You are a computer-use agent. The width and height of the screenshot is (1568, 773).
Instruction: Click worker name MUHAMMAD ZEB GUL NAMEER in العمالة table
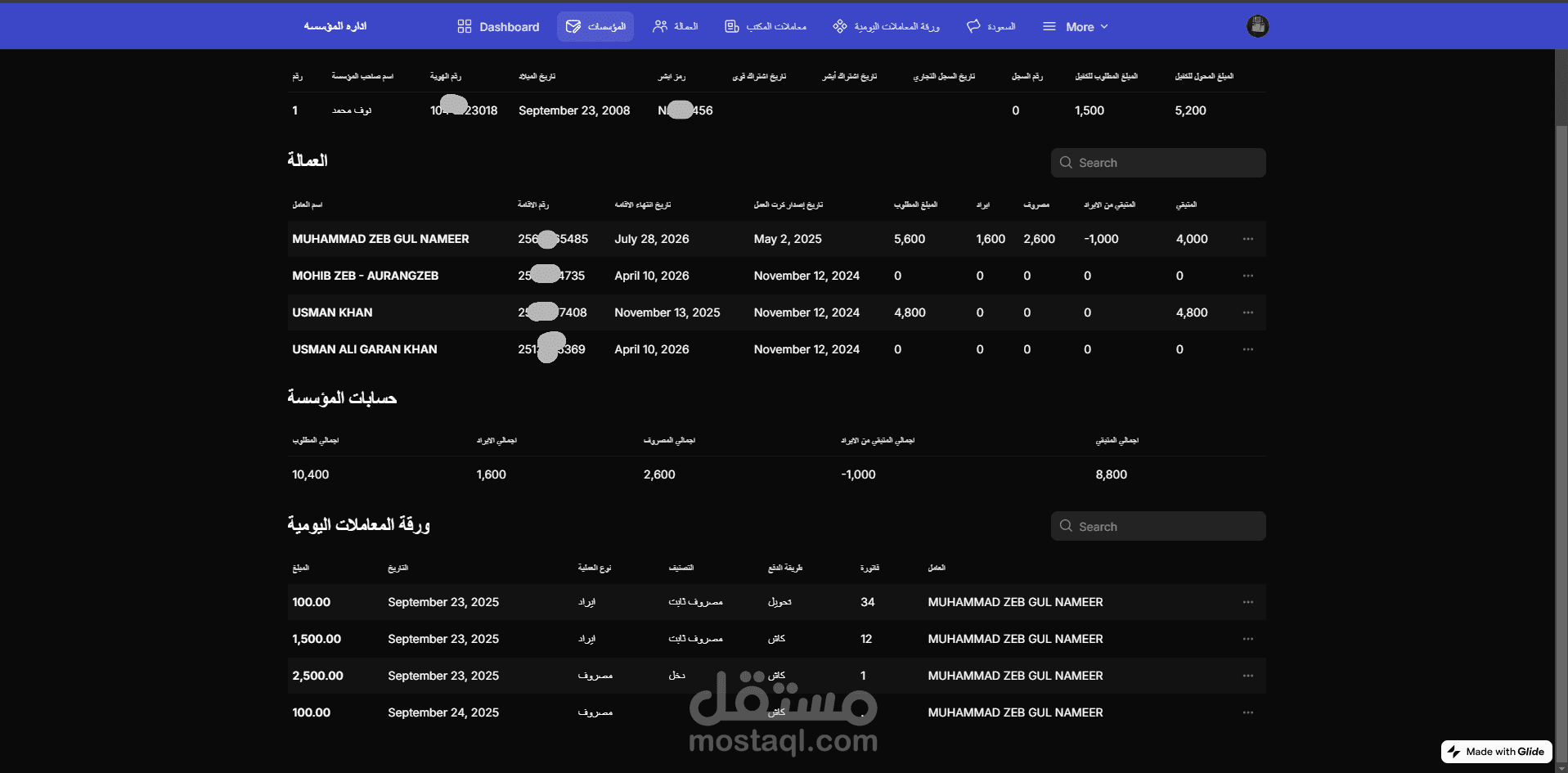pos(380,239)
